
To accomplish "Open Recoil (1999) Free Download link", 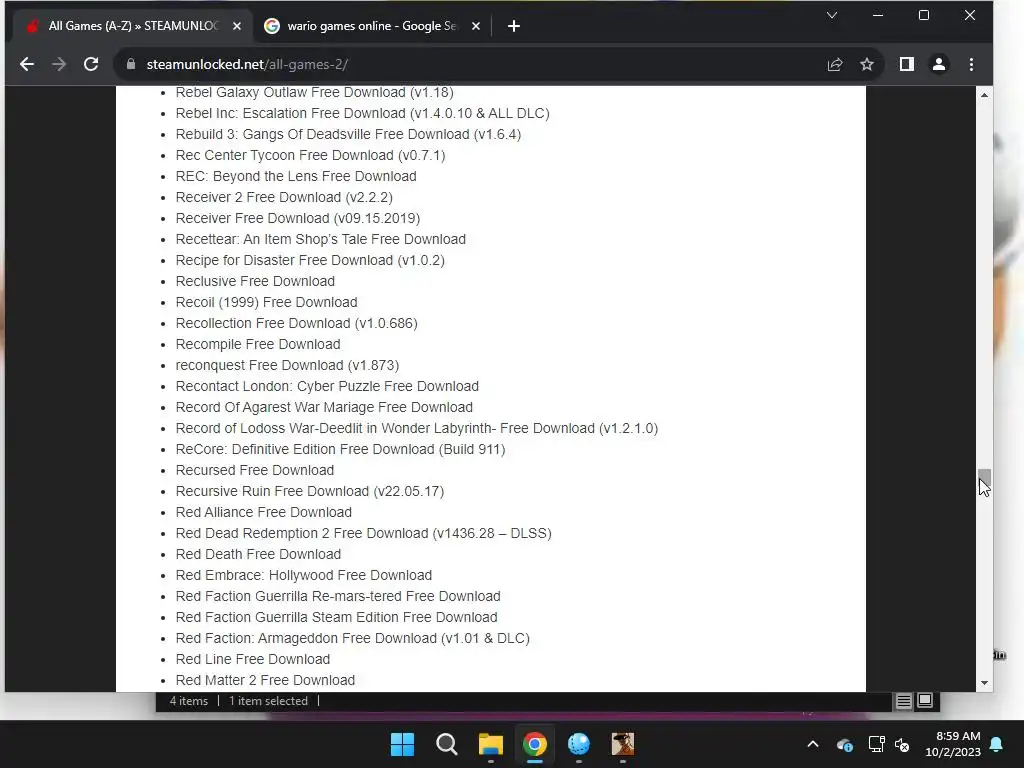I will click(x=266, y=302).
